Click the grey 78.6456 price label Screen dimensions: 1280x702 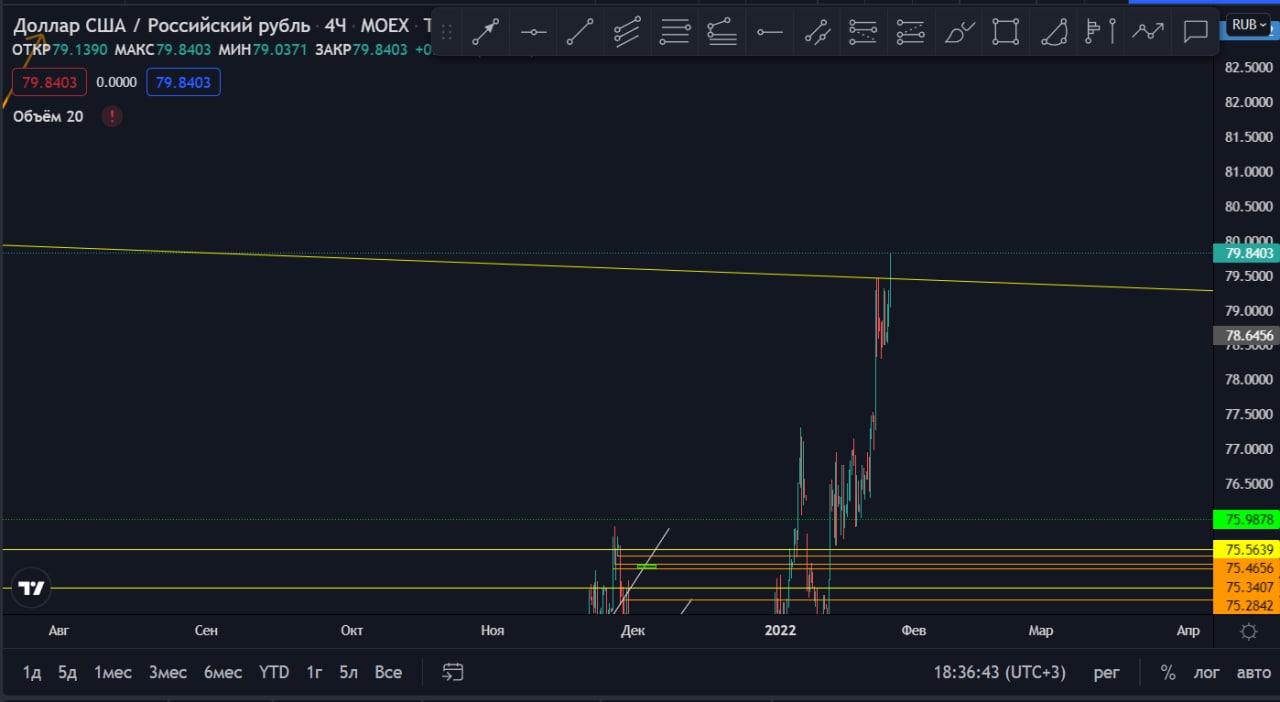tap(1247, 336)
